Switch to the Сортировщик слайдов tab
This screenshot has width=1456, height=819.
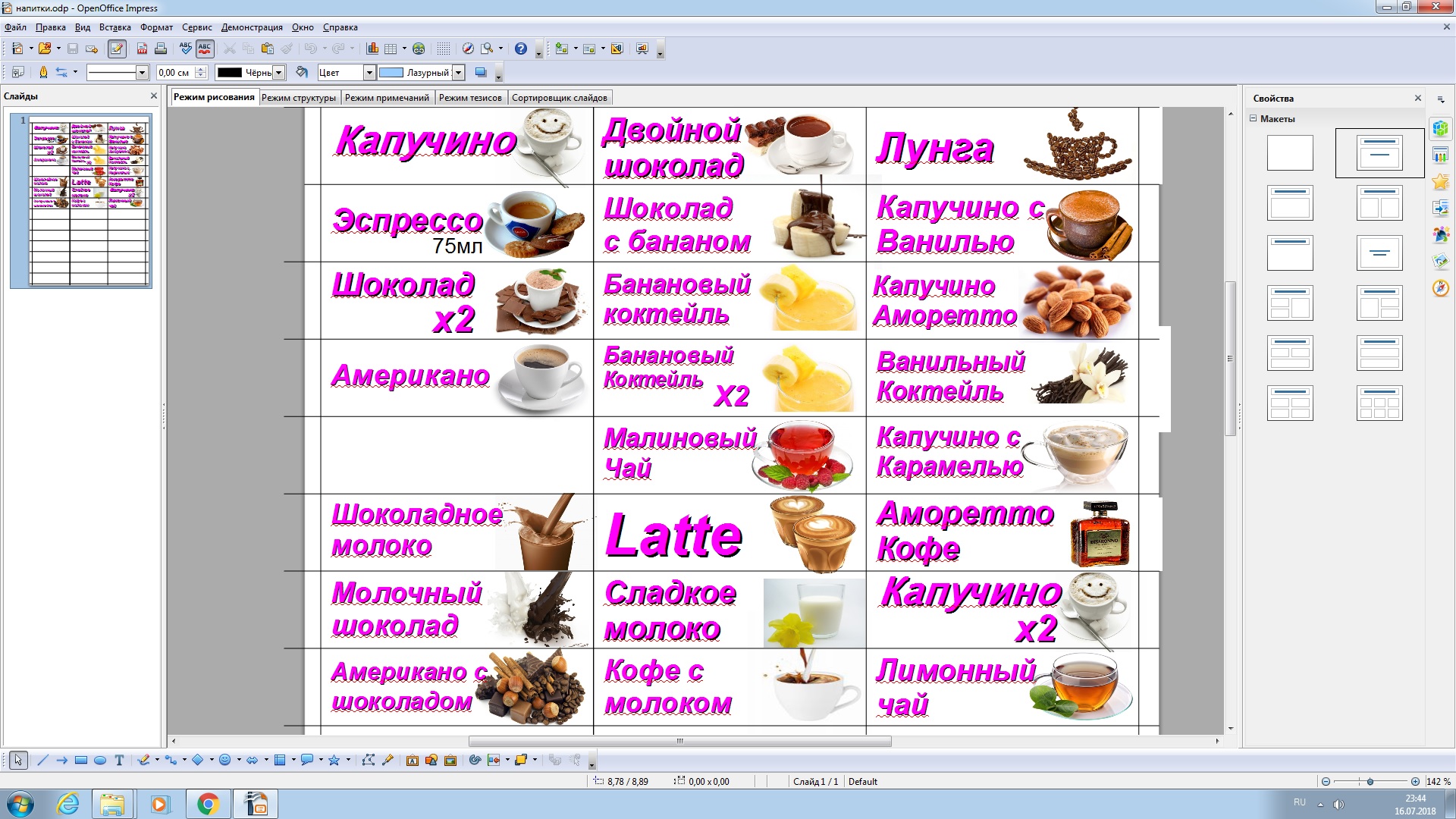pyautogui.click(x=559, y=97)
